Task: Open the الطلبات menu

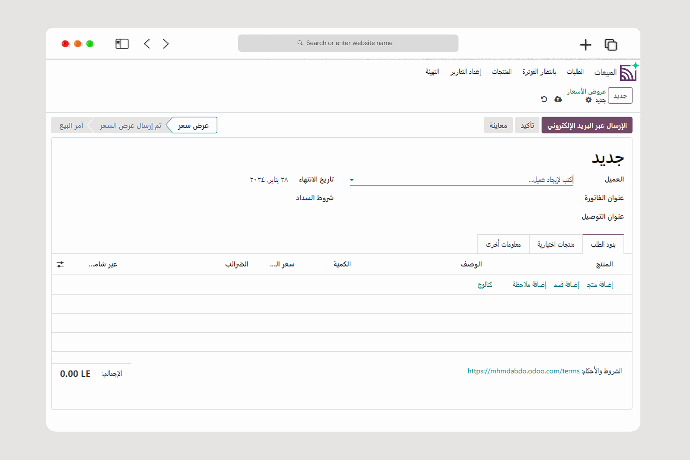Action: pos(575,72)
